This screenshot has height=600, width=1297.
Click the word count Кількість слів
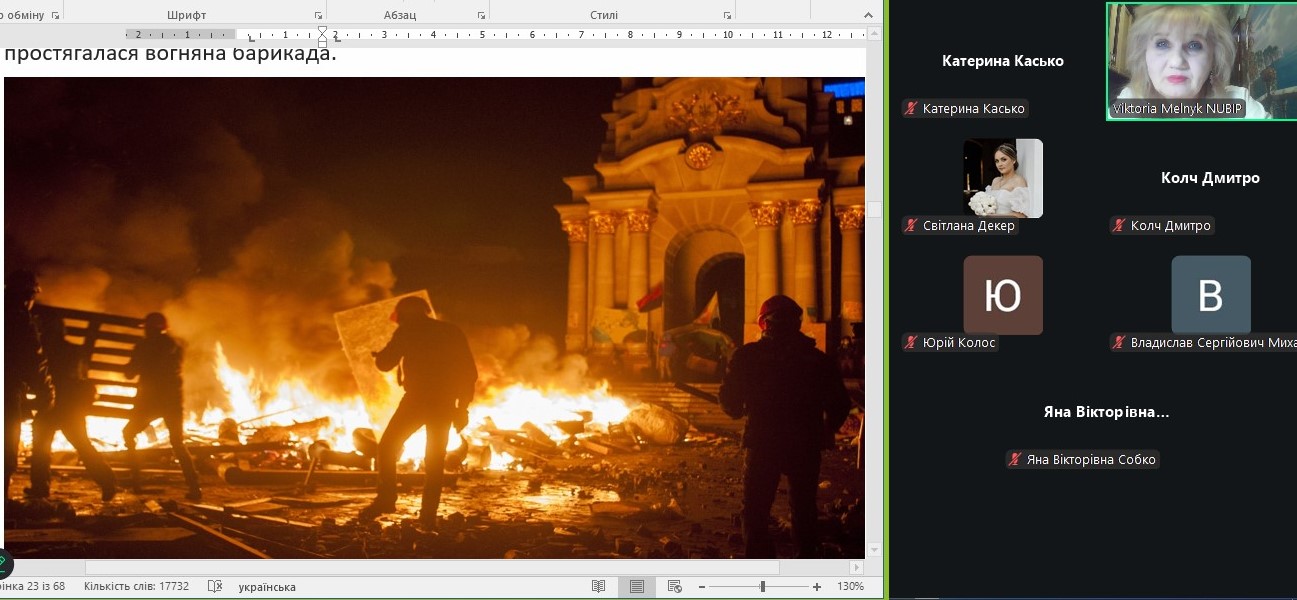pyautogui.click(x=135, y=587)
